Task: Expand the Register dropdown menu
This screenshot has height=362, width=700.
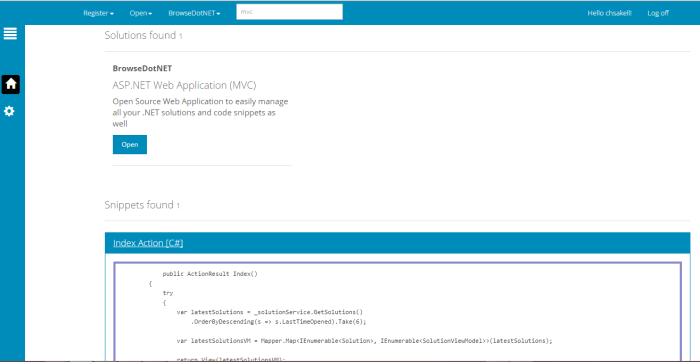Action: 98,13
